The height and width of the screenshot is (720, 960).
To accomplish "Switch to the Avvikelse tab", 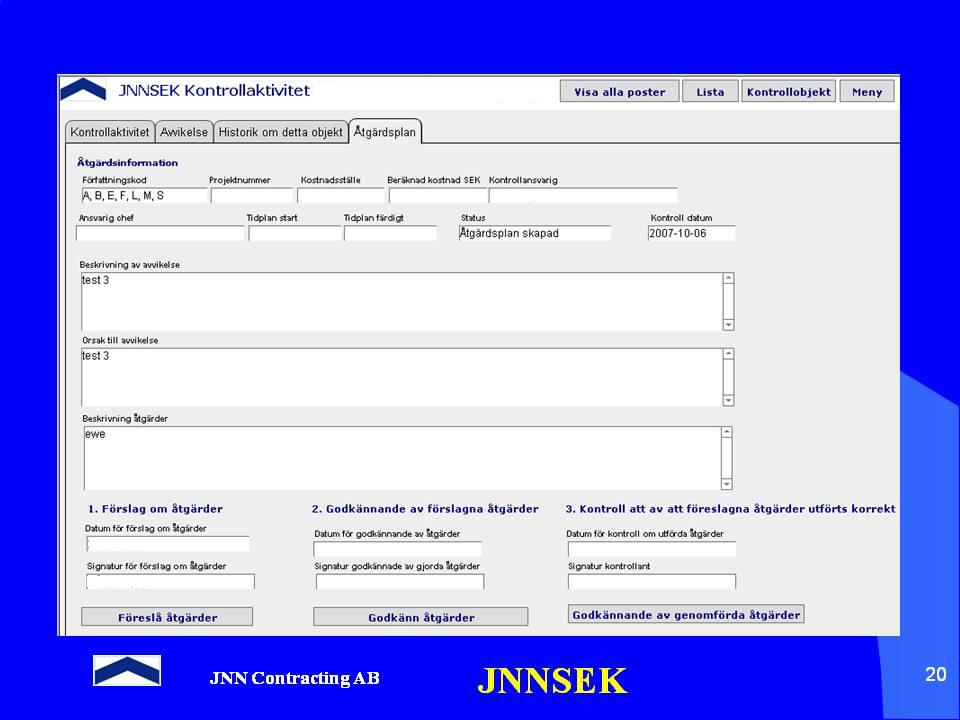I will click(184, 132).
